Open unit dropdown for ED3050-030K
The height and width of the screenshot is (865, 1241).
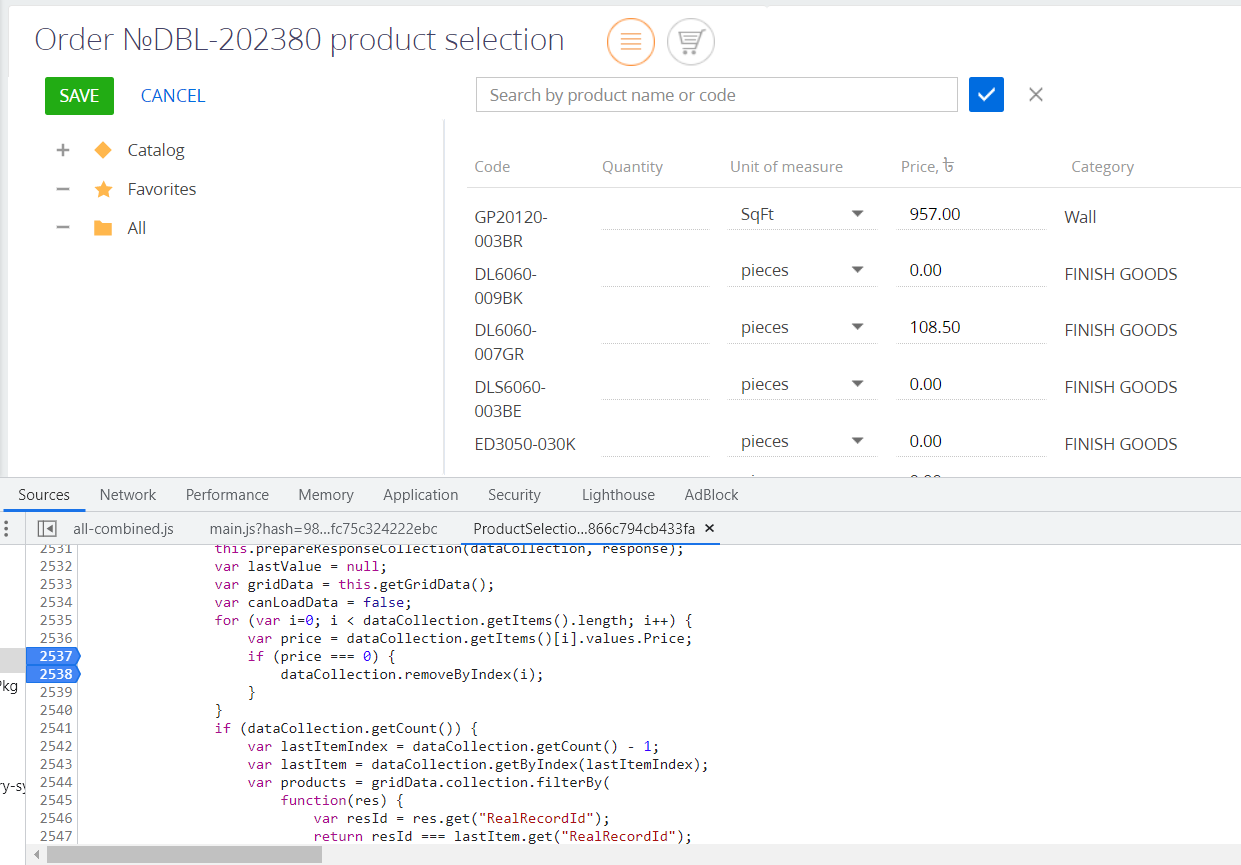[857, 441]
